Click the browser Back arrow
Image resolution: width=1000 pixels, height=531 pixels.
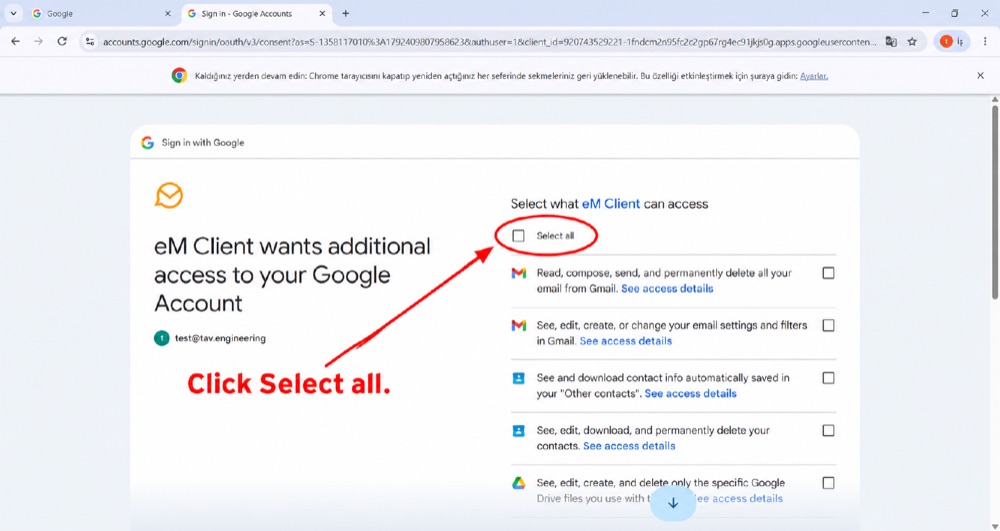15,41
